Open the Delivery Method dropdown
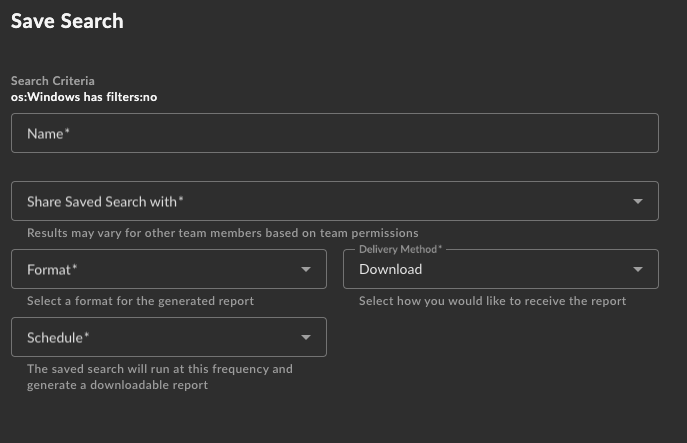This screenshot has width=687, height=443. point(501,269)
